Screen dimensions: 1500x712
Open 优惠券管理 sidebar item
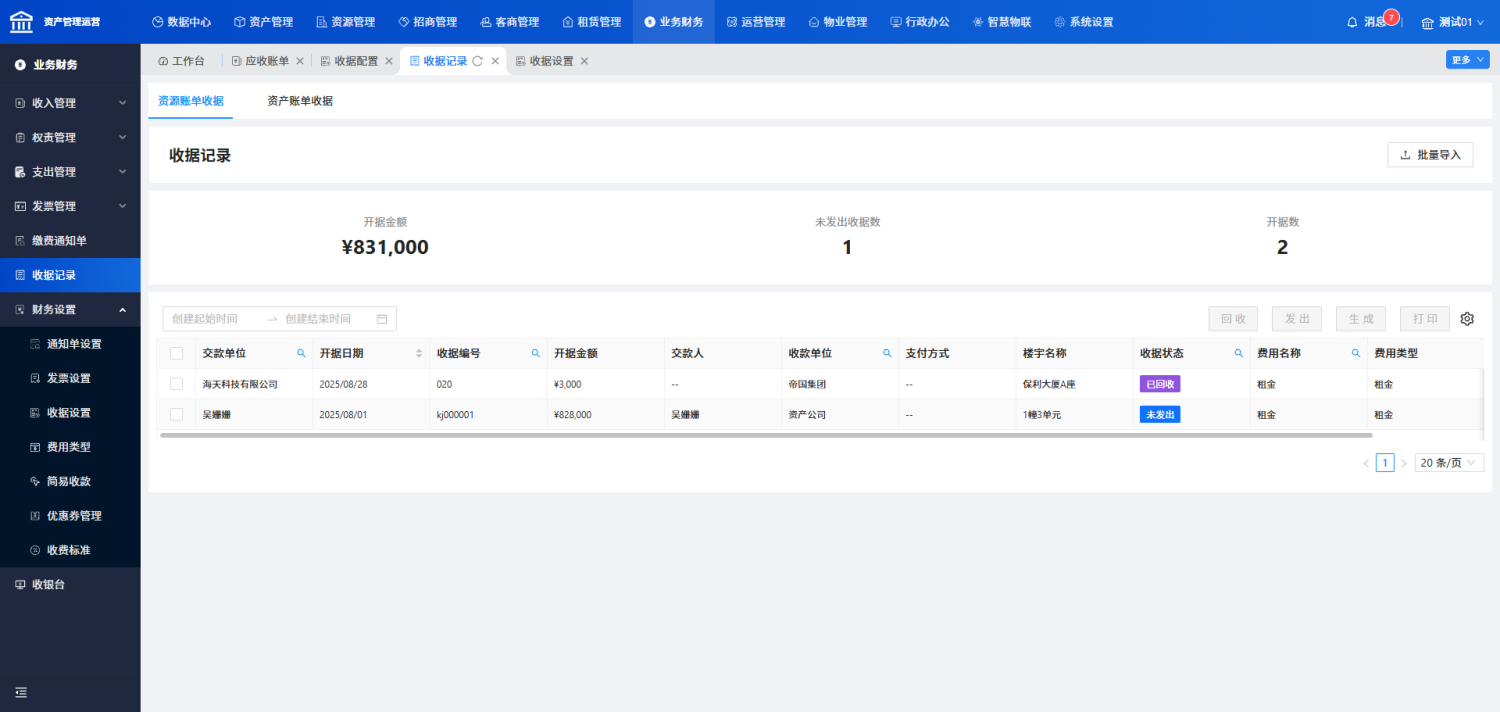(x=70, y=516)
